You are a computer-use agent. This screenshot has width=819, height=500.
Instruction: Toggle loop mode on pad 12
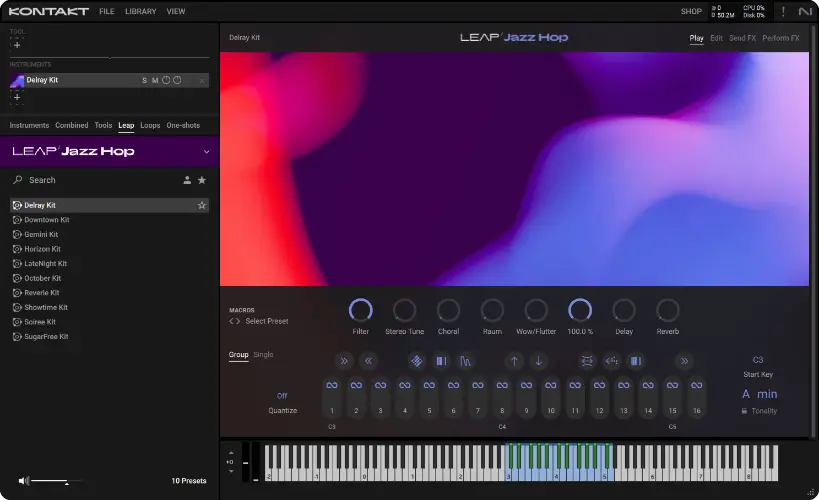point(599,386)
